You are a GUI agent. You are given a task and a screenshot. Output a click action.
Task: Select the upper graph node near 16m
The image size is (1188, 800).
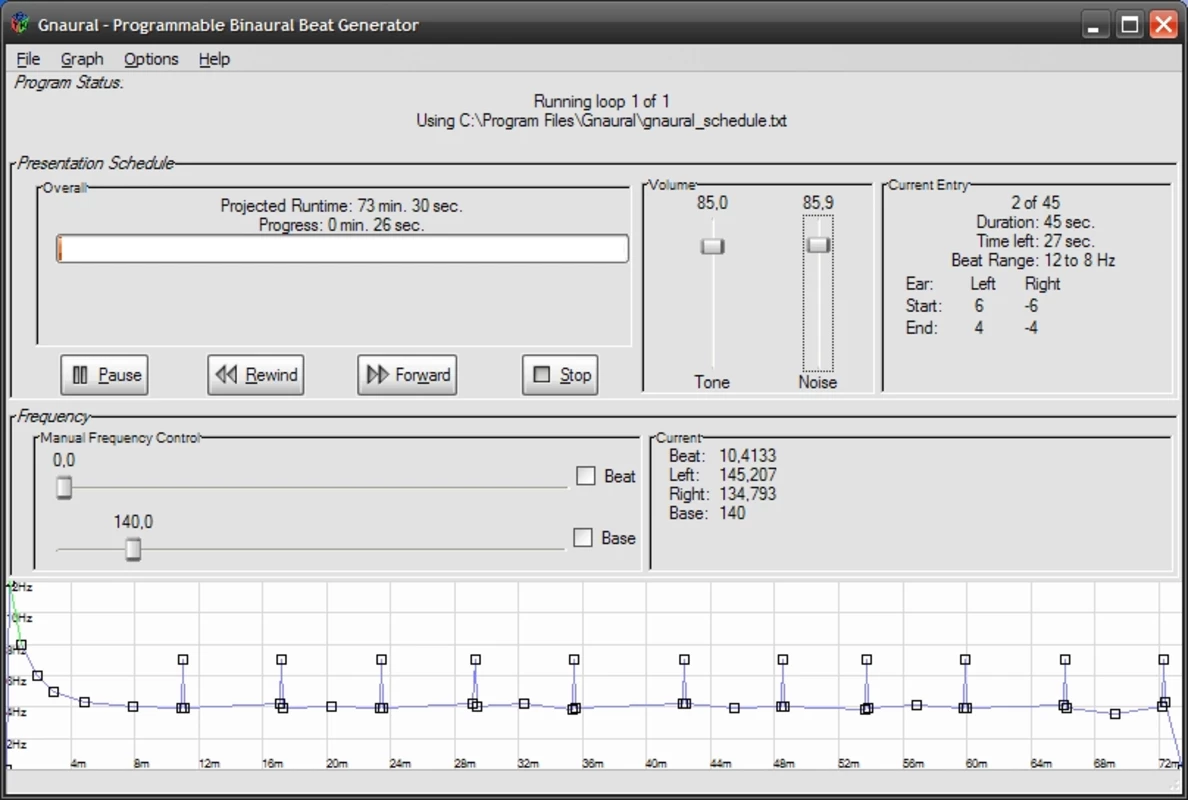(281, 660)
